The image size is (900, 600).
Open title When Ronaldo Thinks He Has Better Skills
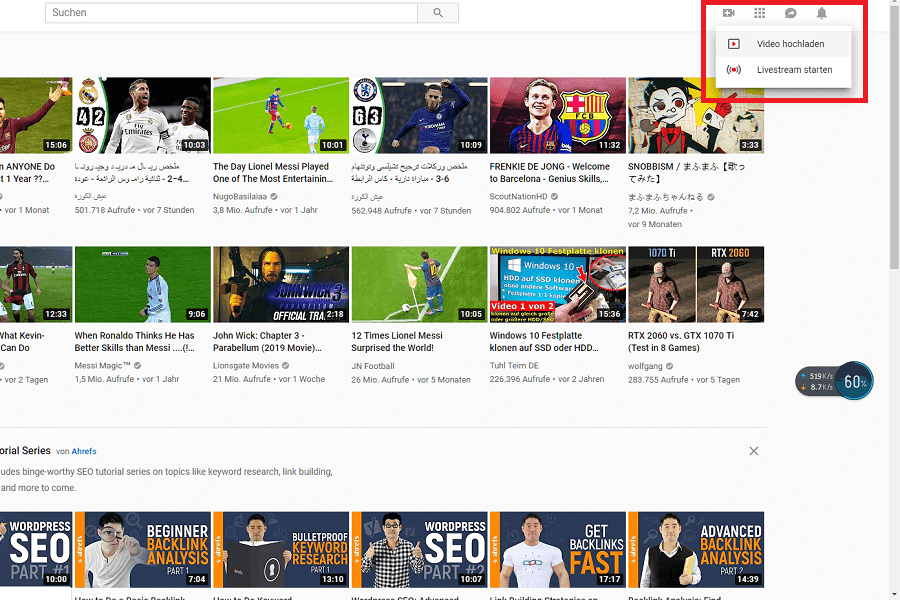(134, 342)
